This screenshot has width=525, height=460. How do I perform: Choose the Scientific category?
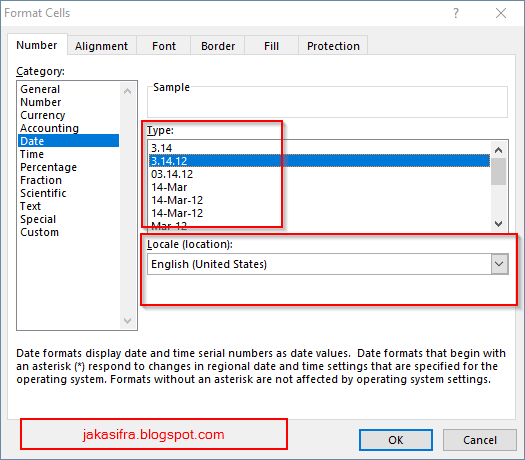(x=69, y=193)
